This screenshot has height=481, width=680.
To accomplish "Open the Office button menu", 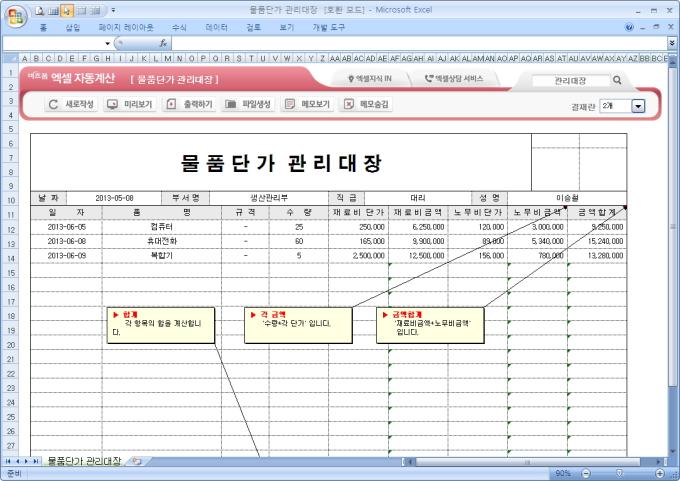I will tap(16, 16).
